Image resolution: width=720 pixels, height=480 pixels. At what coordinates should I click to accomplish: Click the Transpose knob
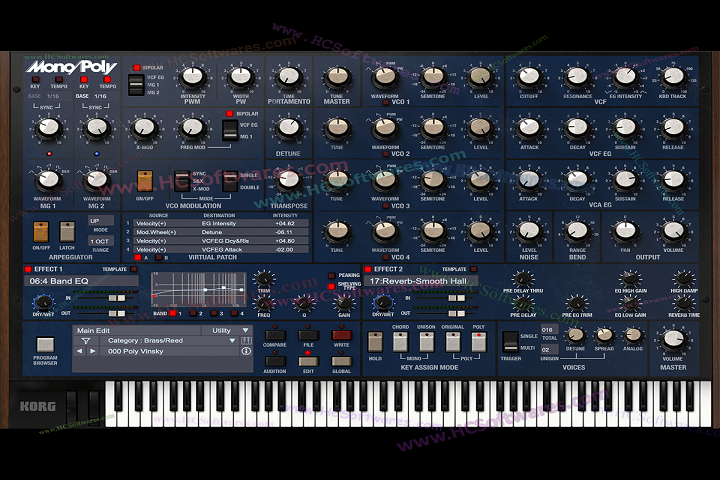pyautogui.click(x=289, y=181)
